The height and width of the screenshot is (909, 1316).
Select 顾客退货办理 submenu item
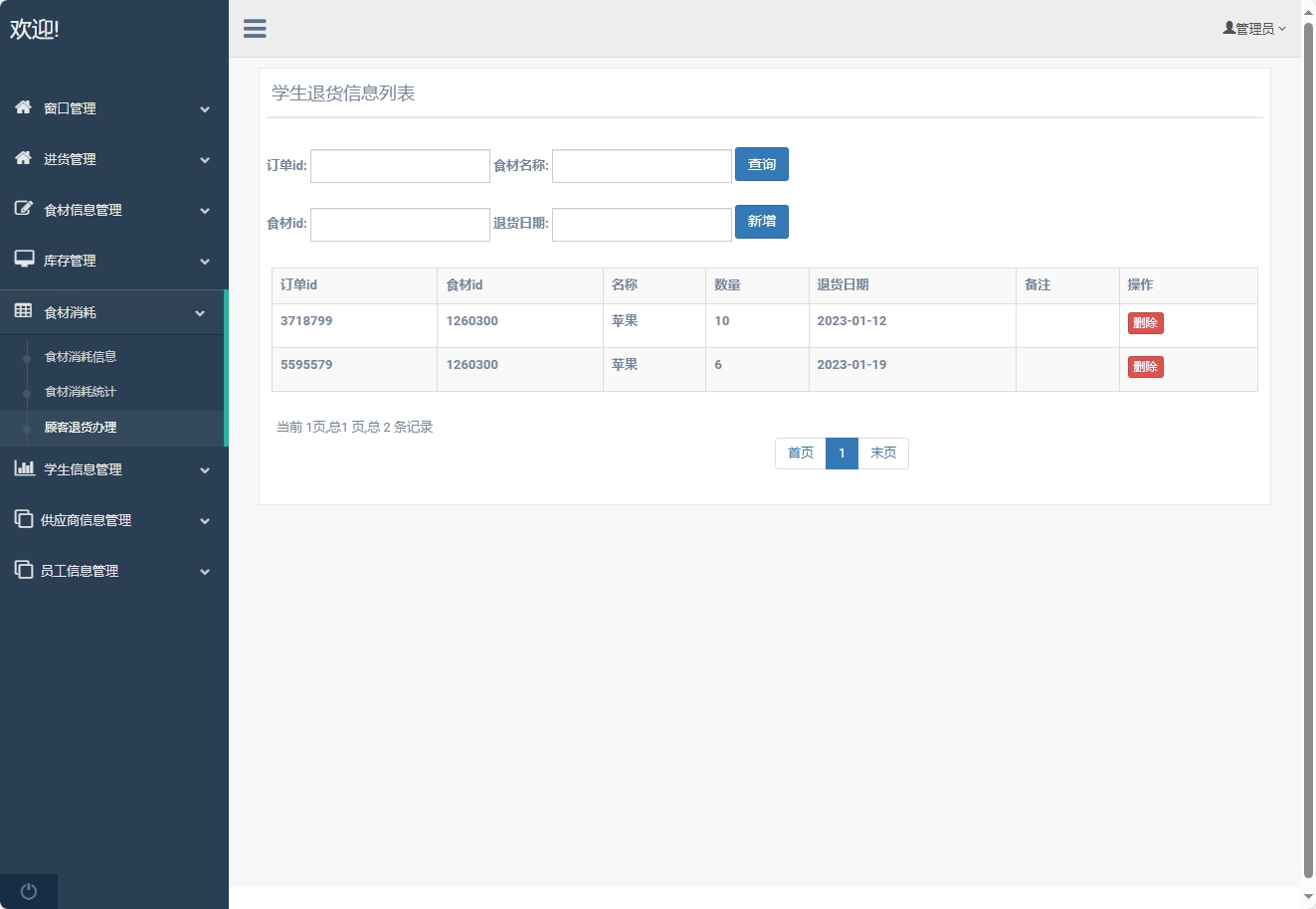(81, 427)
